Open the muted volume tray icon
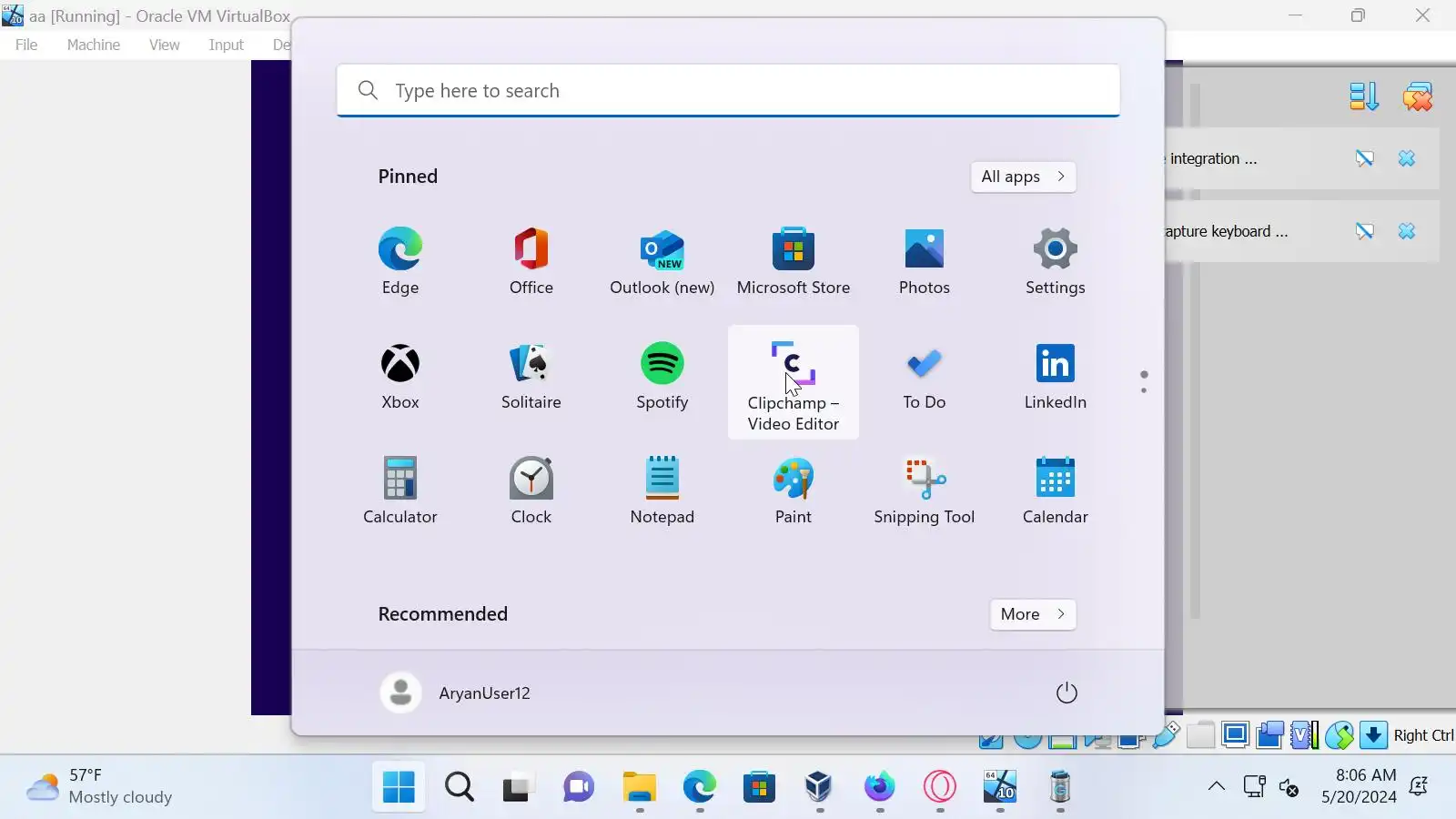 (1289, 786)
